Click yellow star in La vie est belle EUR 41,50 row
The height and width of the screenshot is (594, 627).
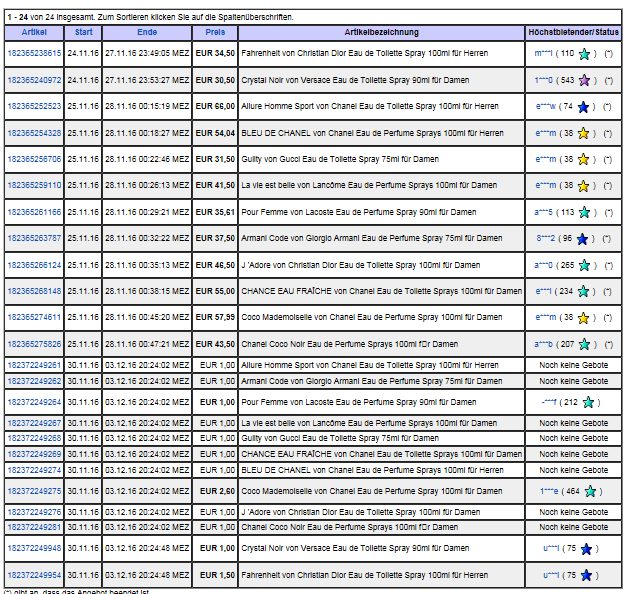pos(583,186)
